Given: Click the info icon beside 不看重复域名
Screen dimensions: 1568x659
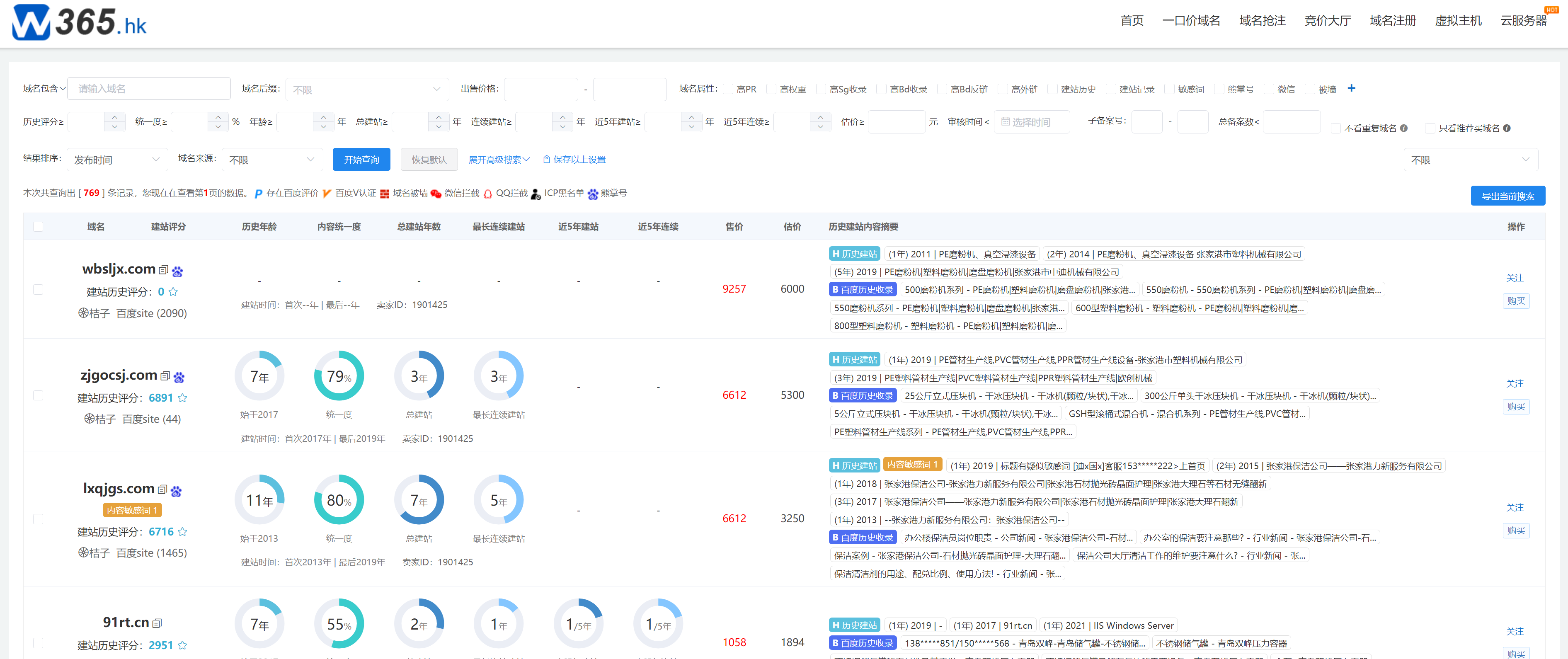Looking at the screenshot, I should pyautogui.click(x=1403, y=128).
